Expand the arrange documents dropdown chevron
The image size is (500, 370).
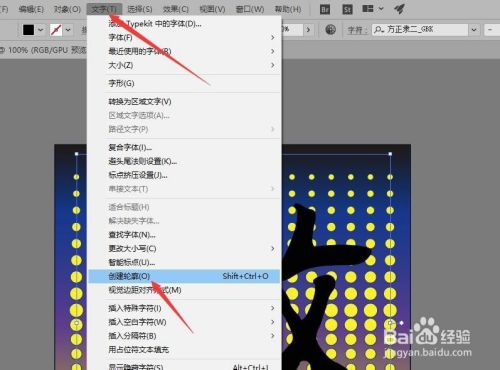tap(381, 9)
